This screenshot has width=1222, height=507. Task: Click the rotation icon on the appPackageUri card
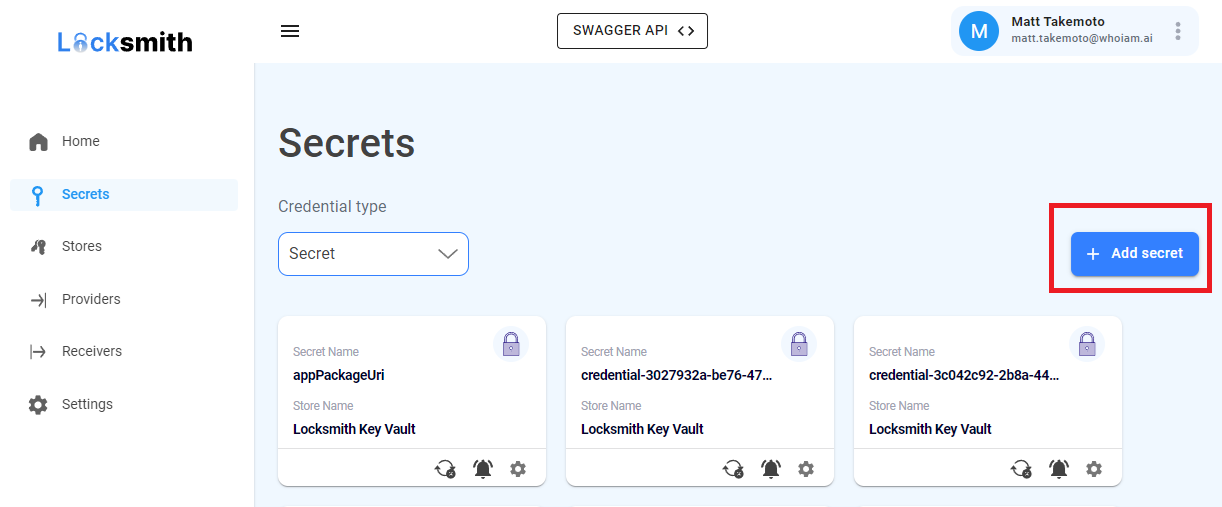445,468
